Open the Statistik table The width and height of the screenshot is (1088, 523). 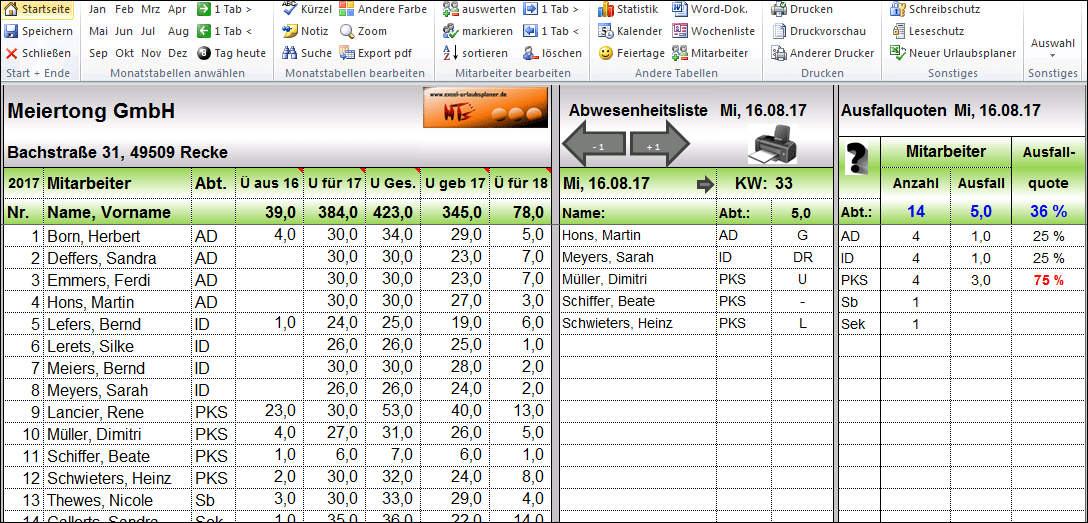[x=606, y=9]
